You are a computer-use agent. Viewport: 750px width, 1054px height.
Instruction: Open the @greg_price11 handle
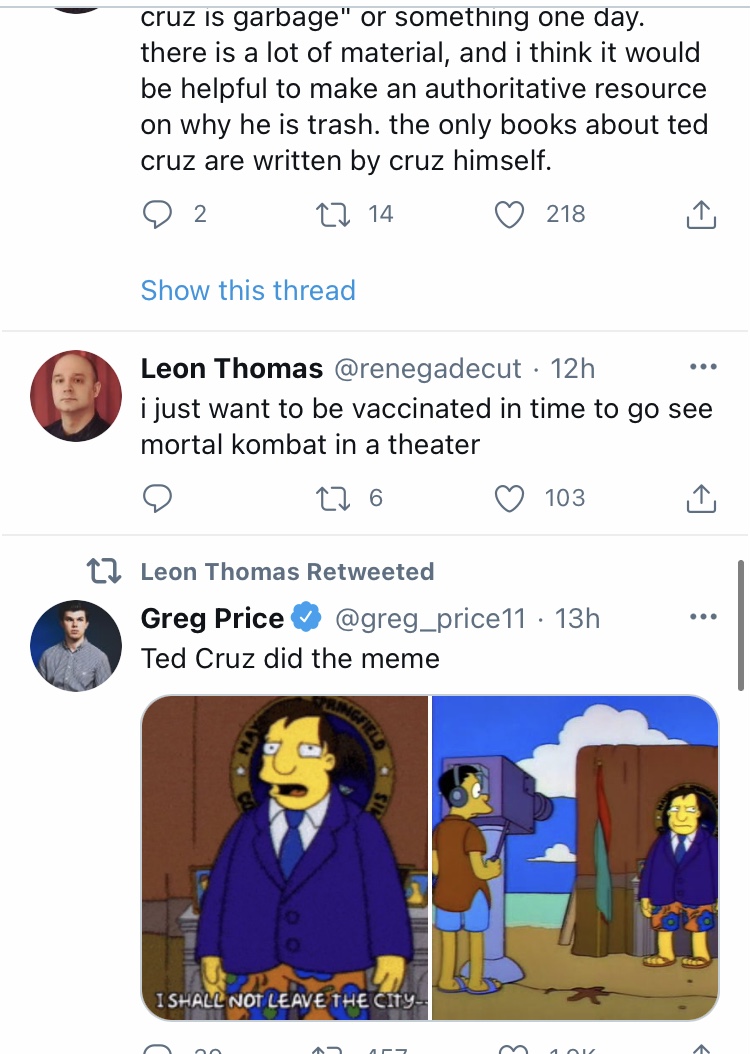pos(430,618)
